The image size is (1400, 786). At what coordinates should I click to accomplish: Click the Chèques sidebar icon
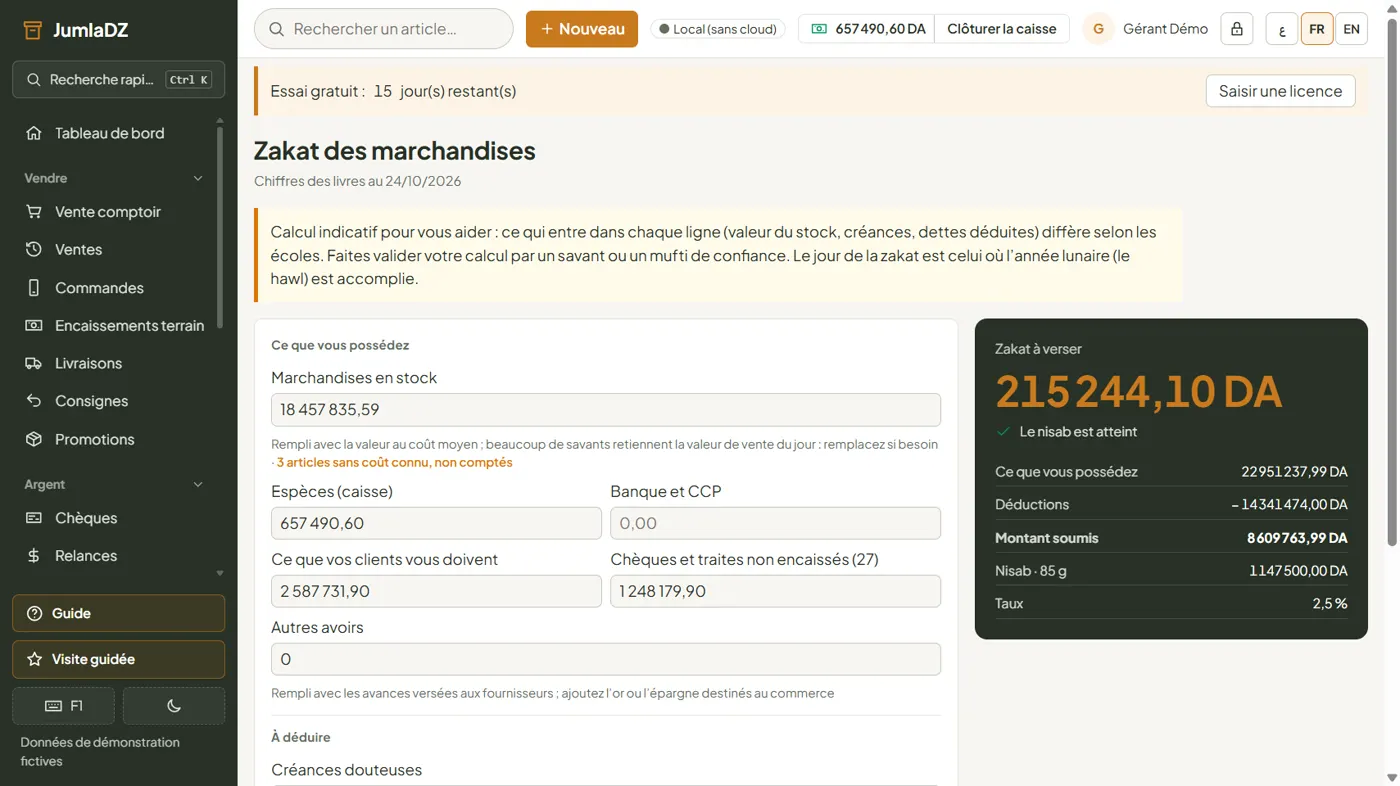tap(34, 518)
